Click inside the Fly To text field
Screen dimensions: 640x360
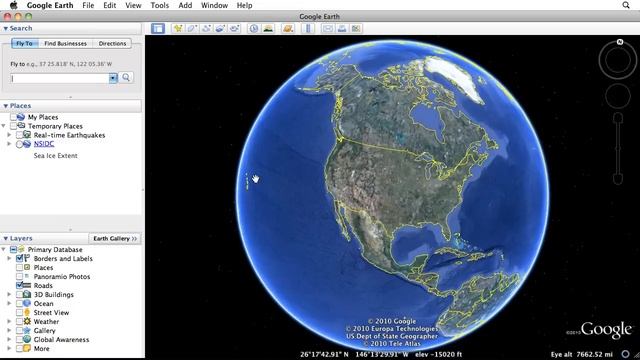coord(60,78)
